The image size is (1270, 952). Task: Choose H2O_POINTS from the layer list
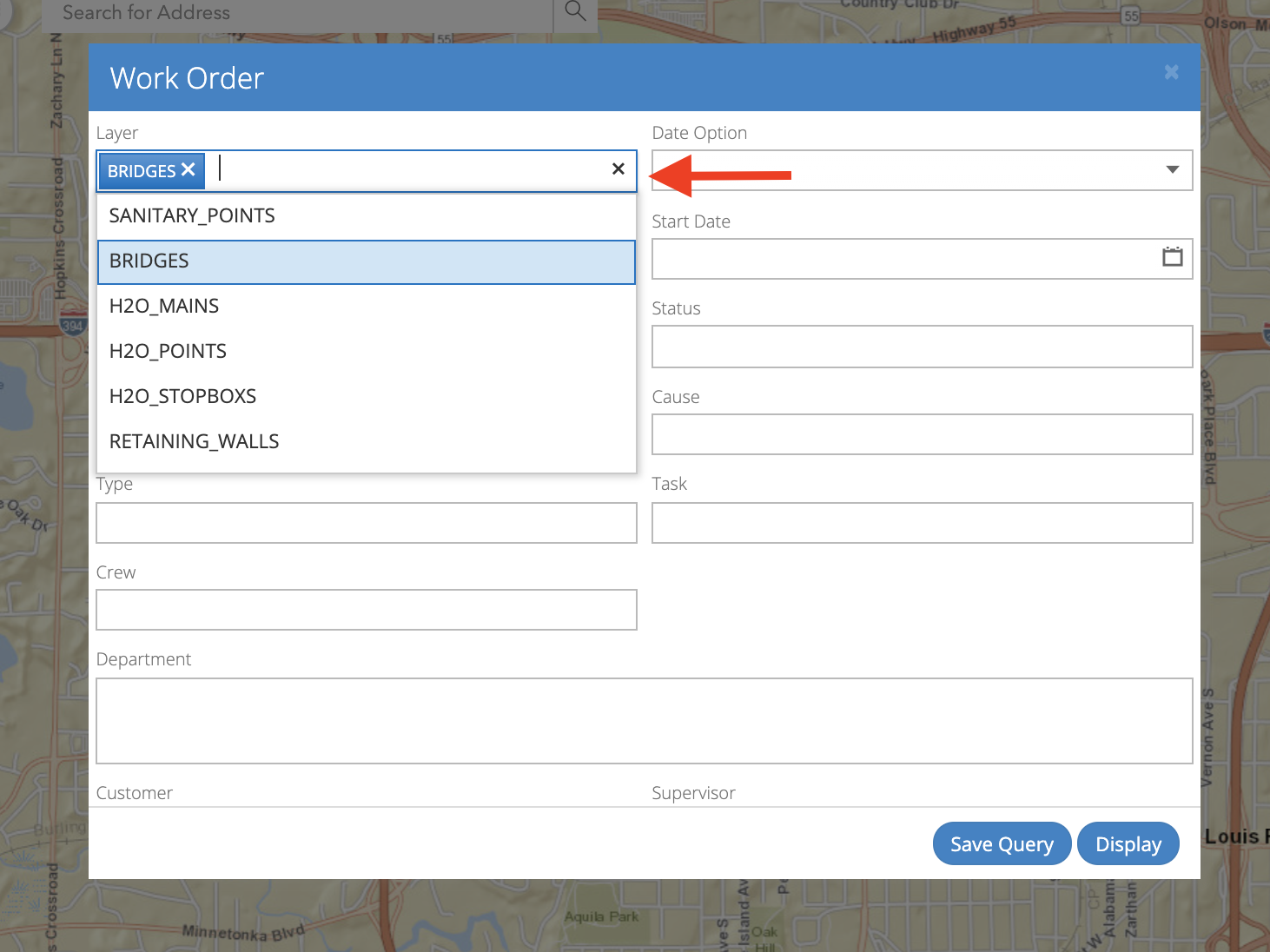click(367, 352)
